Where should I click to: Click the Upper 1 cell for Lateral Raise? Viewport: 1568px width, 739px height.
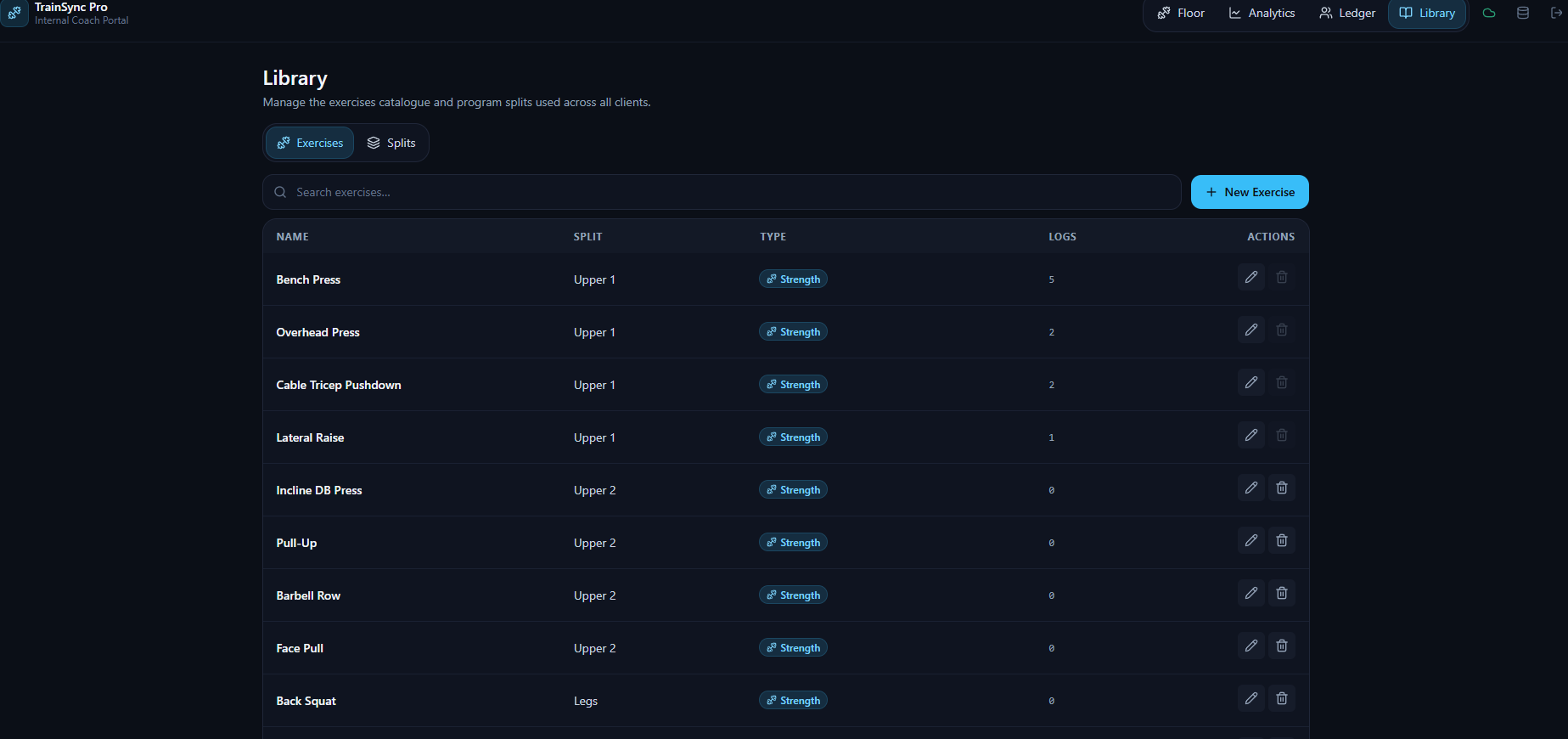pyautogui.click(x=594, y=437)
